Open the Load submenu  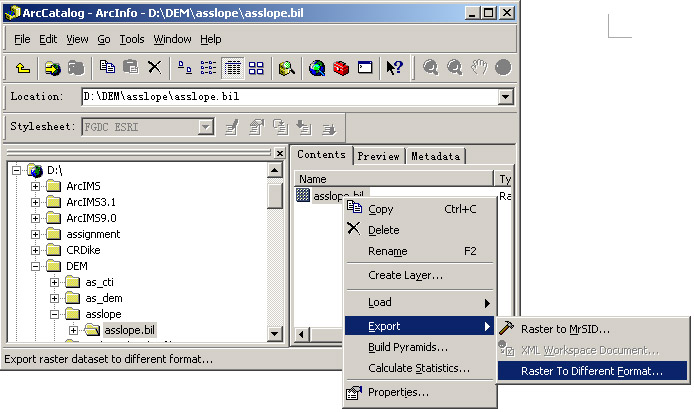click(x=420, y=302)
